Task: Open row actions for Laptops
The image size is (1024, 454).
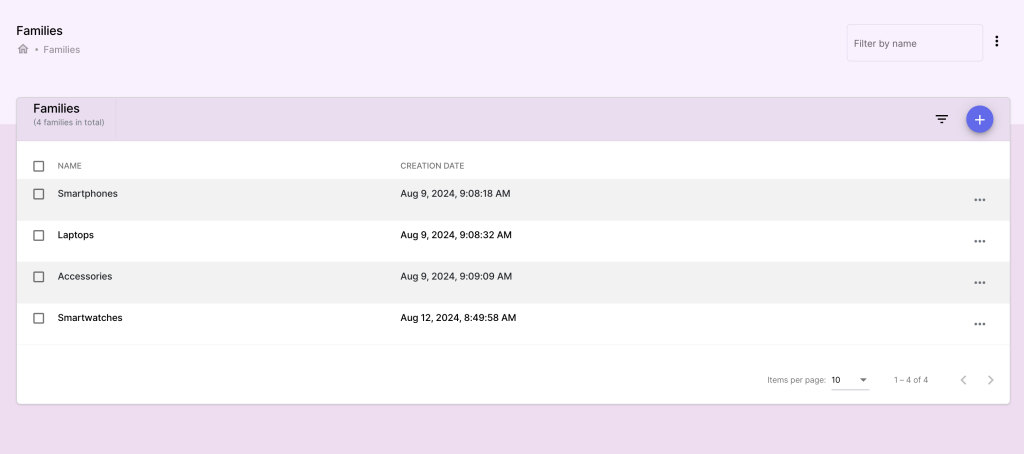Action: (979, 241)
